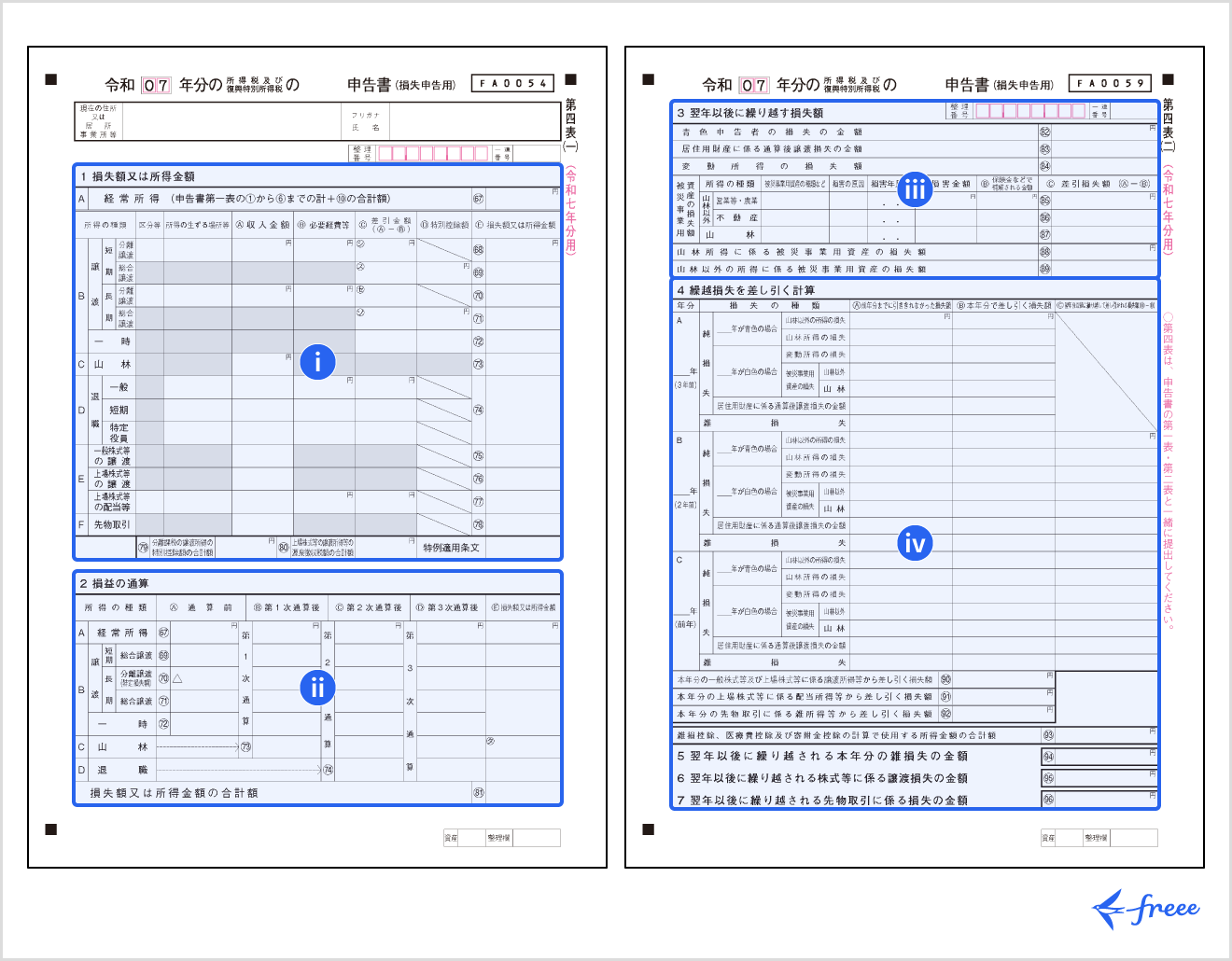Click the "07" year box on right form
The height and width of the screenshot is (961, 1232).
[753, 85]
